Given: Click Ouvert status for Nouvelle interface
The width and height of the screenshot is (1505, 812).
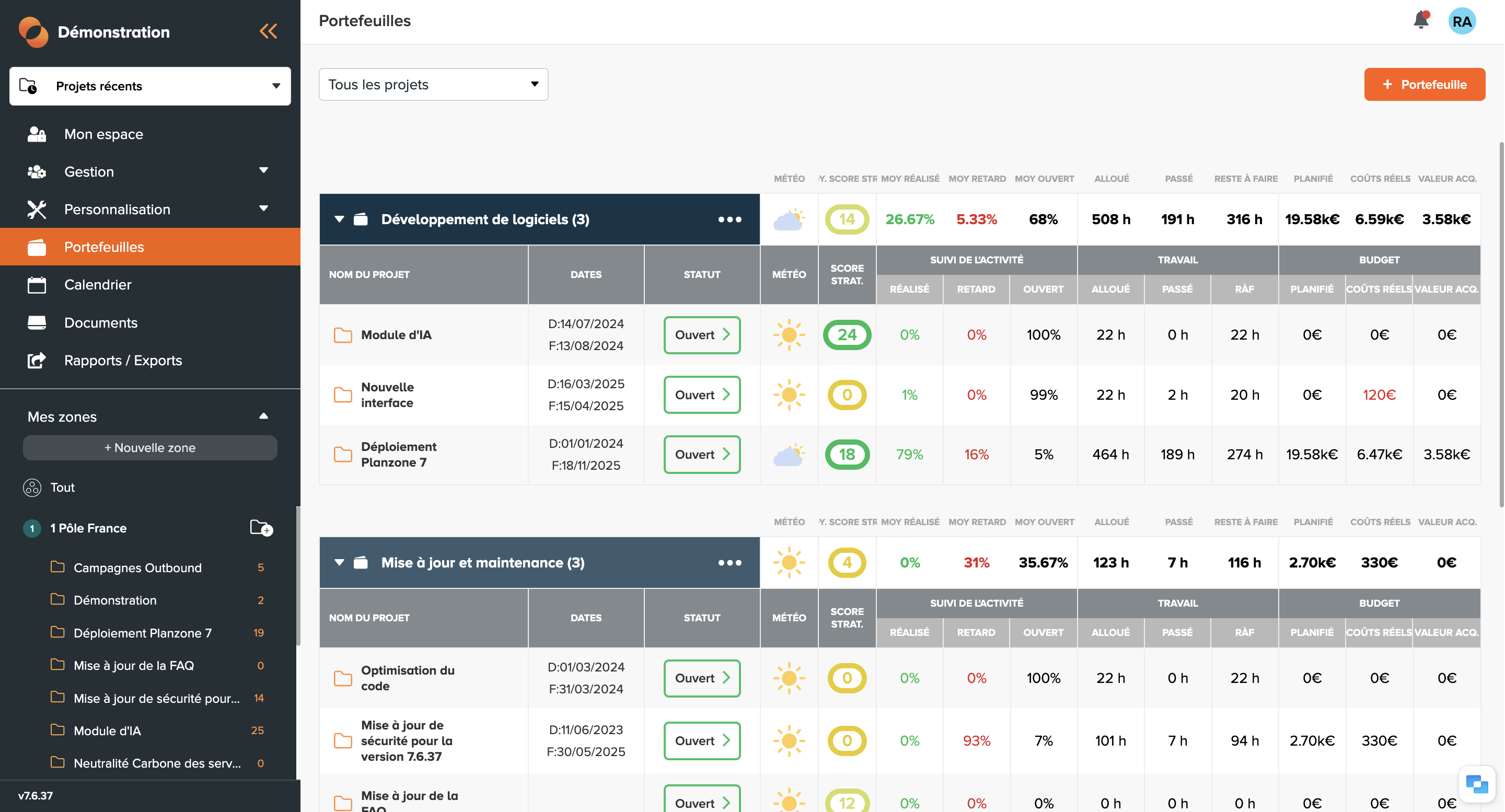Looking at the screenshot, I should coord(702,395).
